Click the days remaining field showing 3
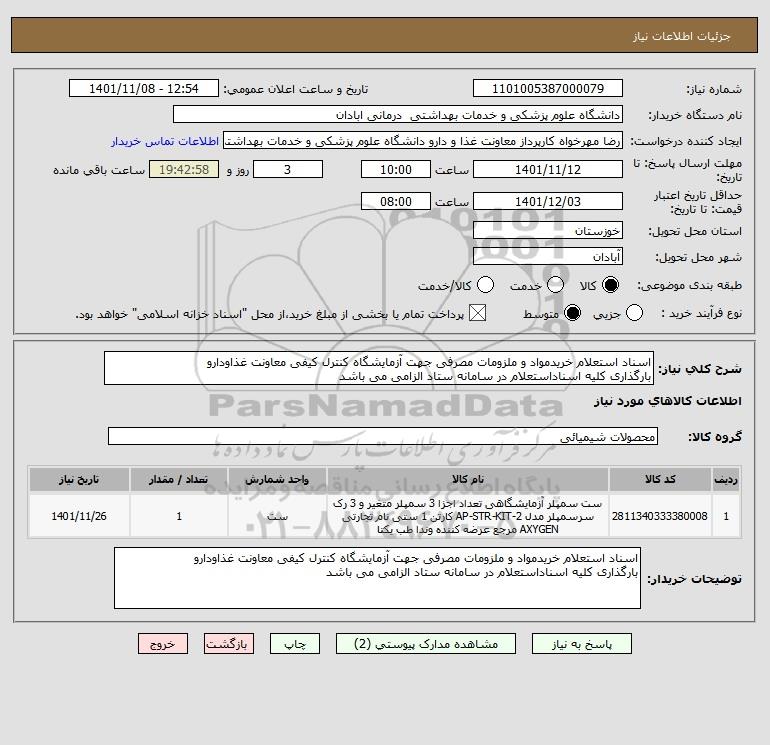Image resolution: width=770 pixels, height=745 pixels. [288, 170]
